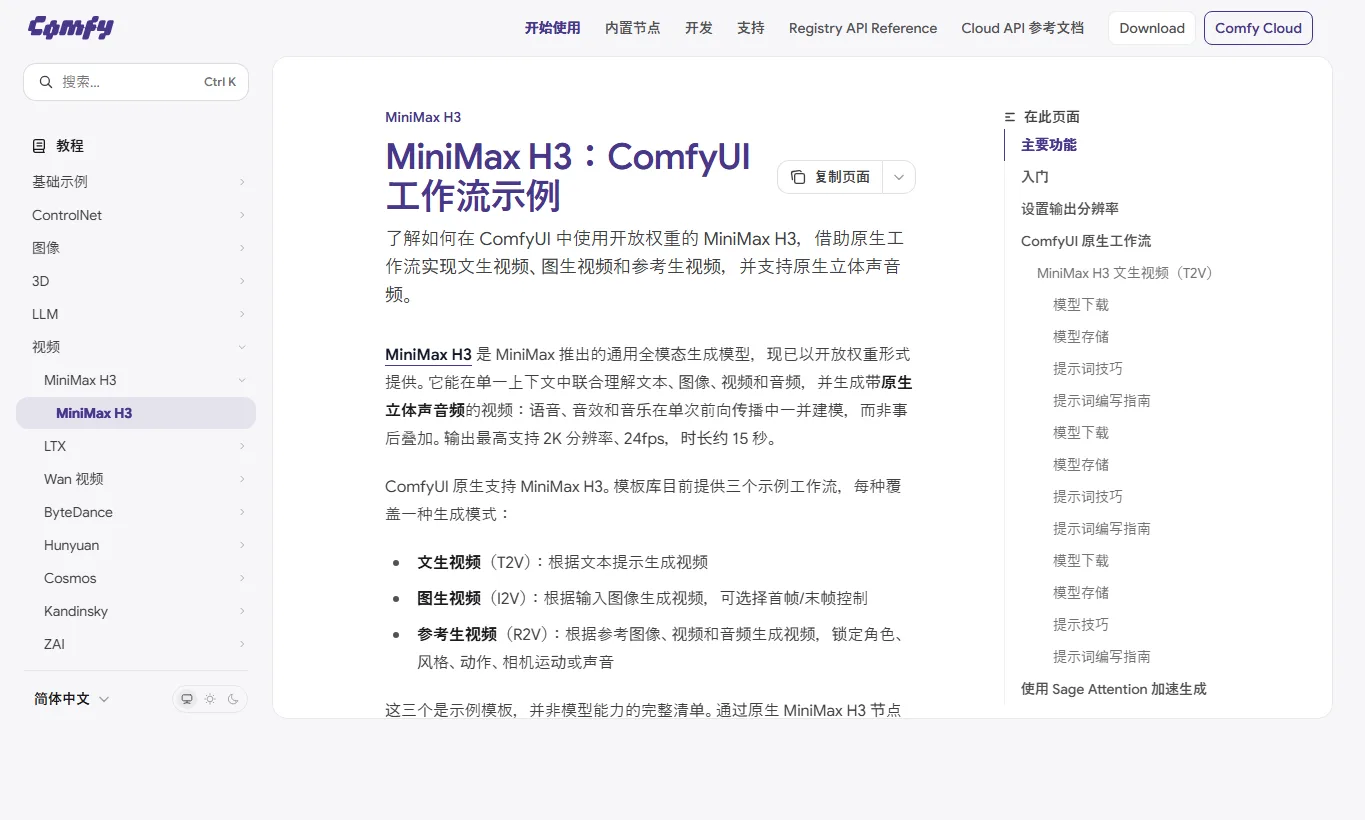Image resolution: width=1365 pixels, height=820 pixels.
Task: Click the 参考生视频 bullet text
Action: click(457, 634)
